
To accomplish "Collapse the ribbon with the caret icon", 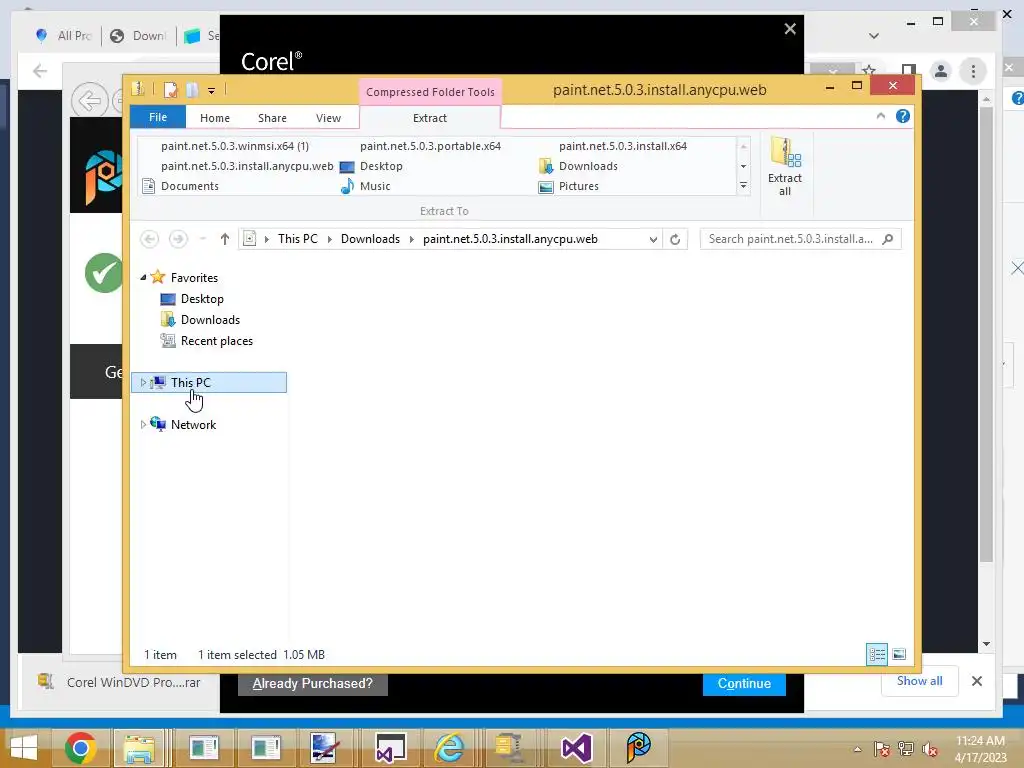I will (x=880, y=116).
